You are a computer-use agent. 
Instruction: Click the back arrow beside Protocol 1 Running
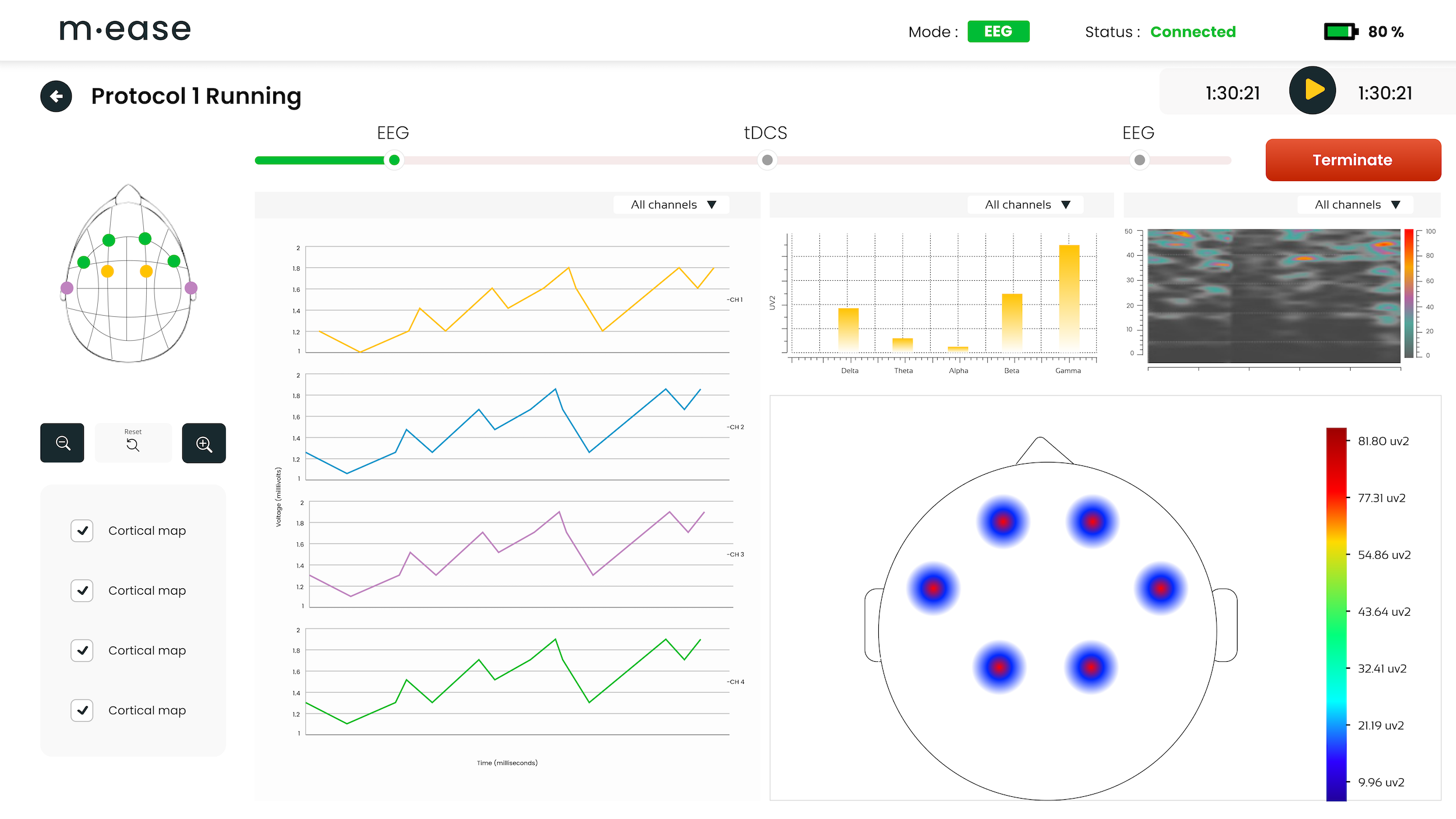tap(56, 96)
